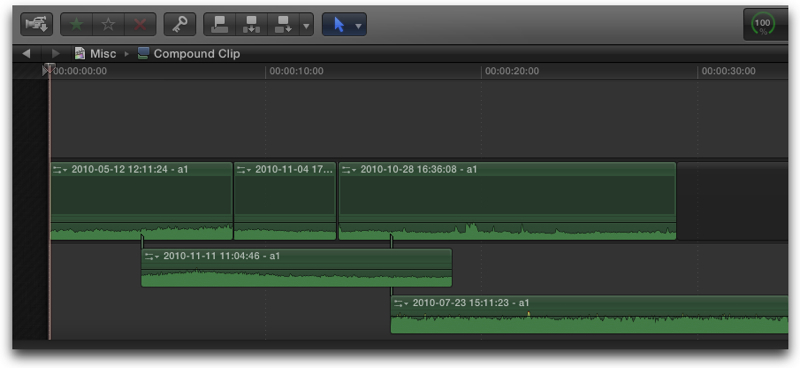Image resolution: width=800 pixels, height=368 pixels.
Task: Select clip 2010-10-28 16:36:08 - a1
Action: tap(507, 201)
